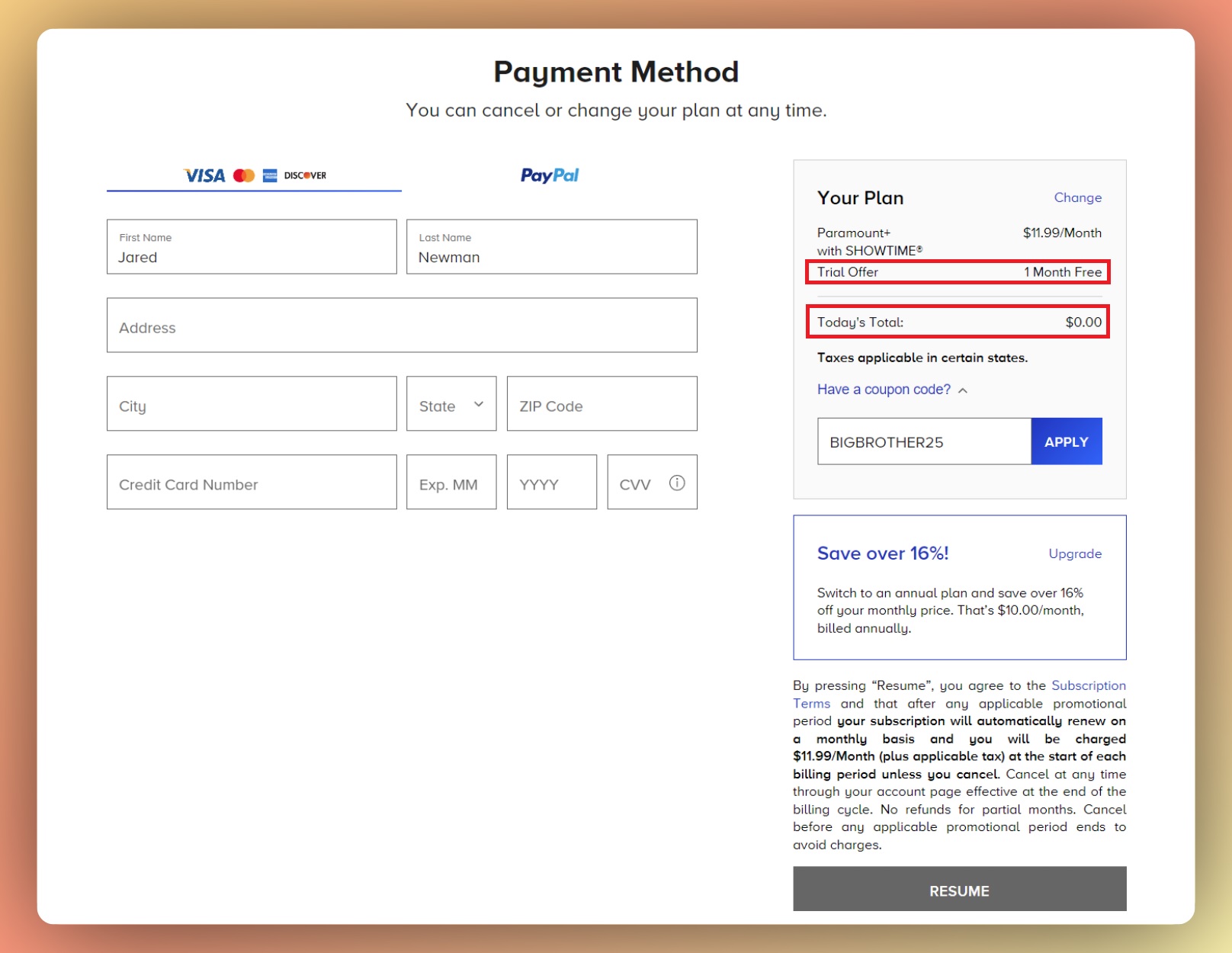1232x953 pixels.
Task: Select the coupon code text box
Action: (x=923, y=441)
